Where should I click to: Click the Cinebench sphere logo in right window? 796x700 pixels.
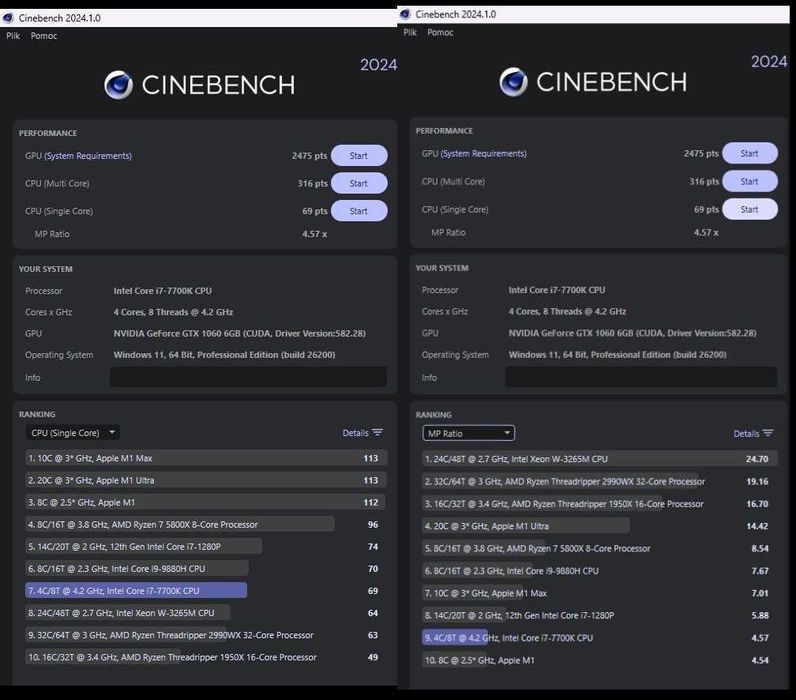(x=514, y=82)
